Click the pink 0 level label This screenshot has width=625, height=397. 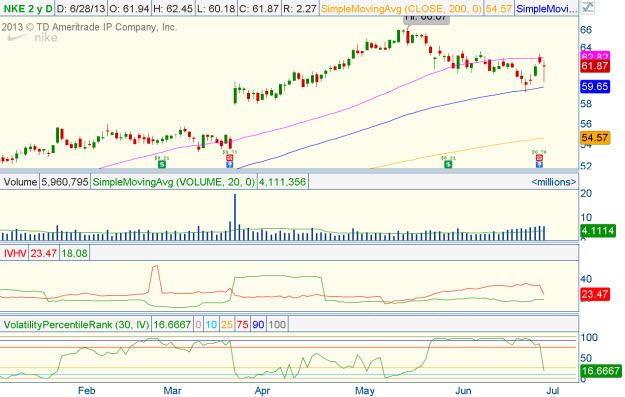pos(198,324)
